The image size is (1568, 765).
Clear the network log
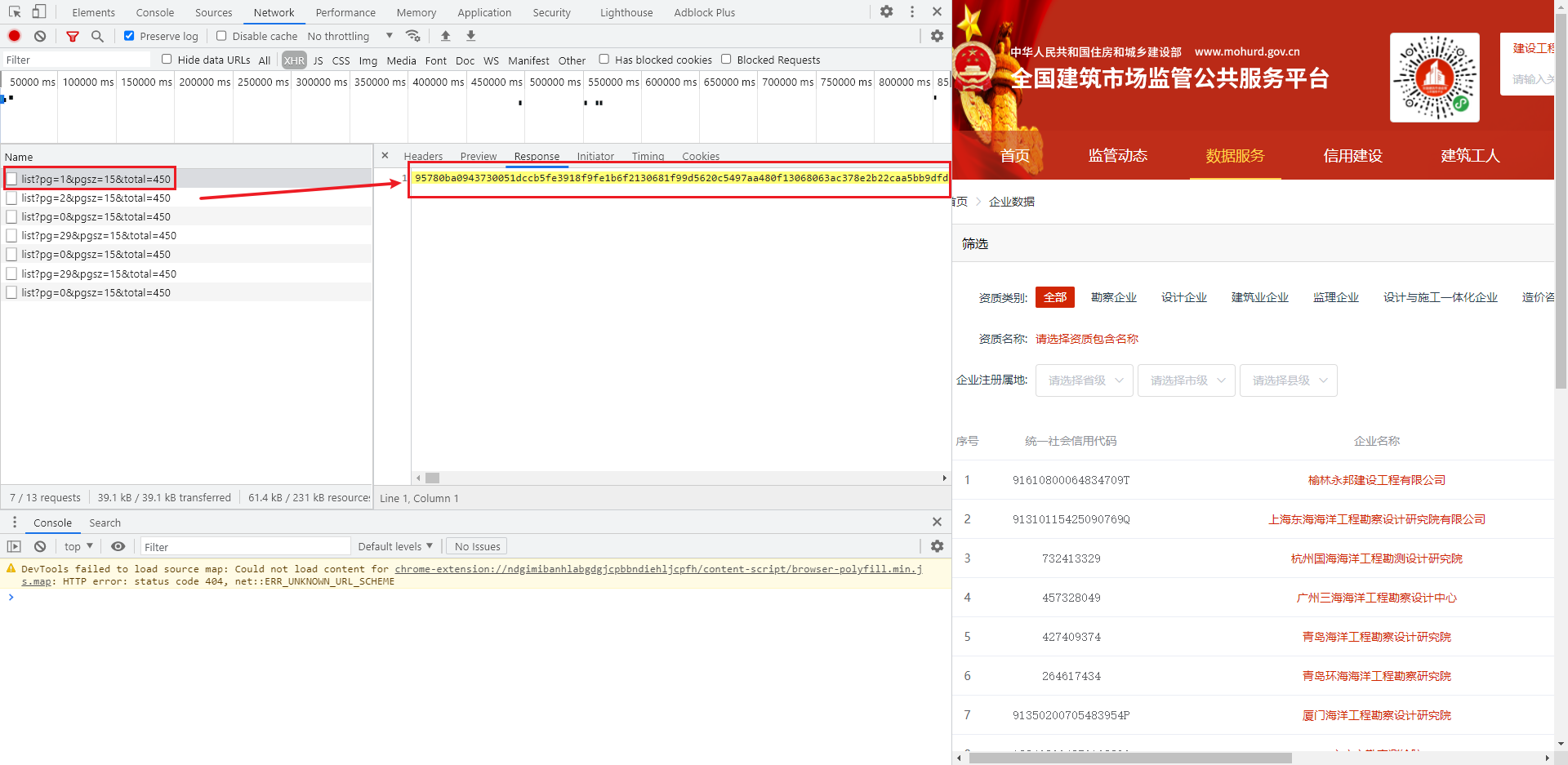(40, 36)
